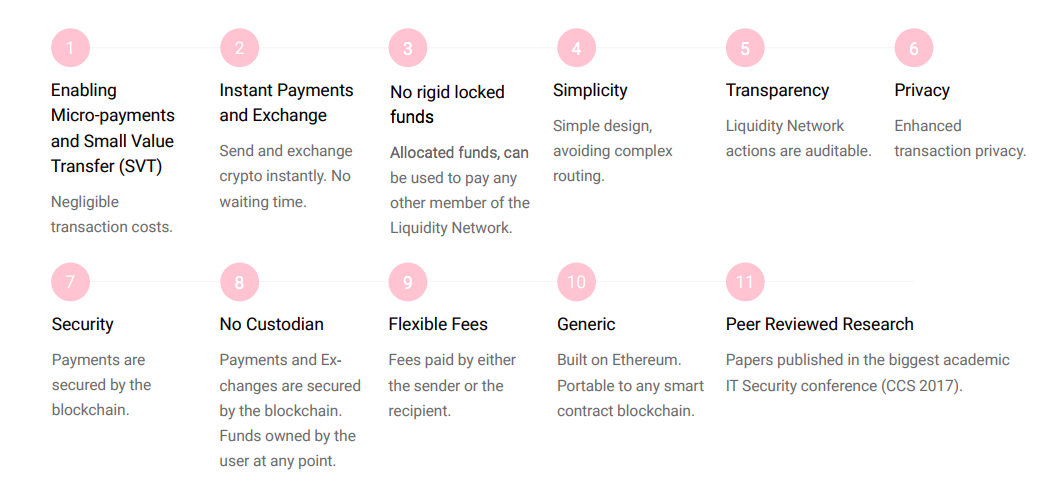Select the No rigid locked funds heading
This screenshot has height=486, width=1052.
[448, 104]
